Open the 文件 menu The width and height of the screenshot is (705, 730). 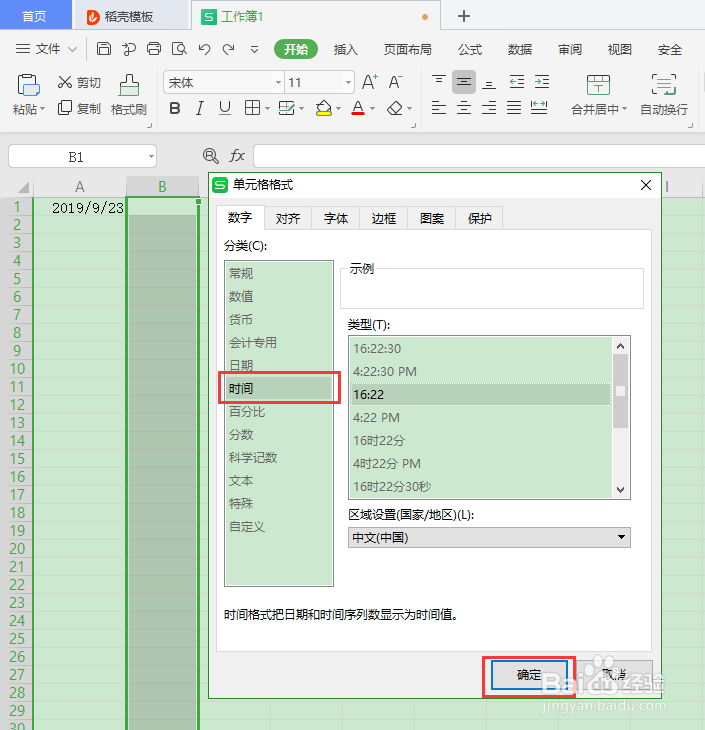pyautogui.click(x=46, y=49)
